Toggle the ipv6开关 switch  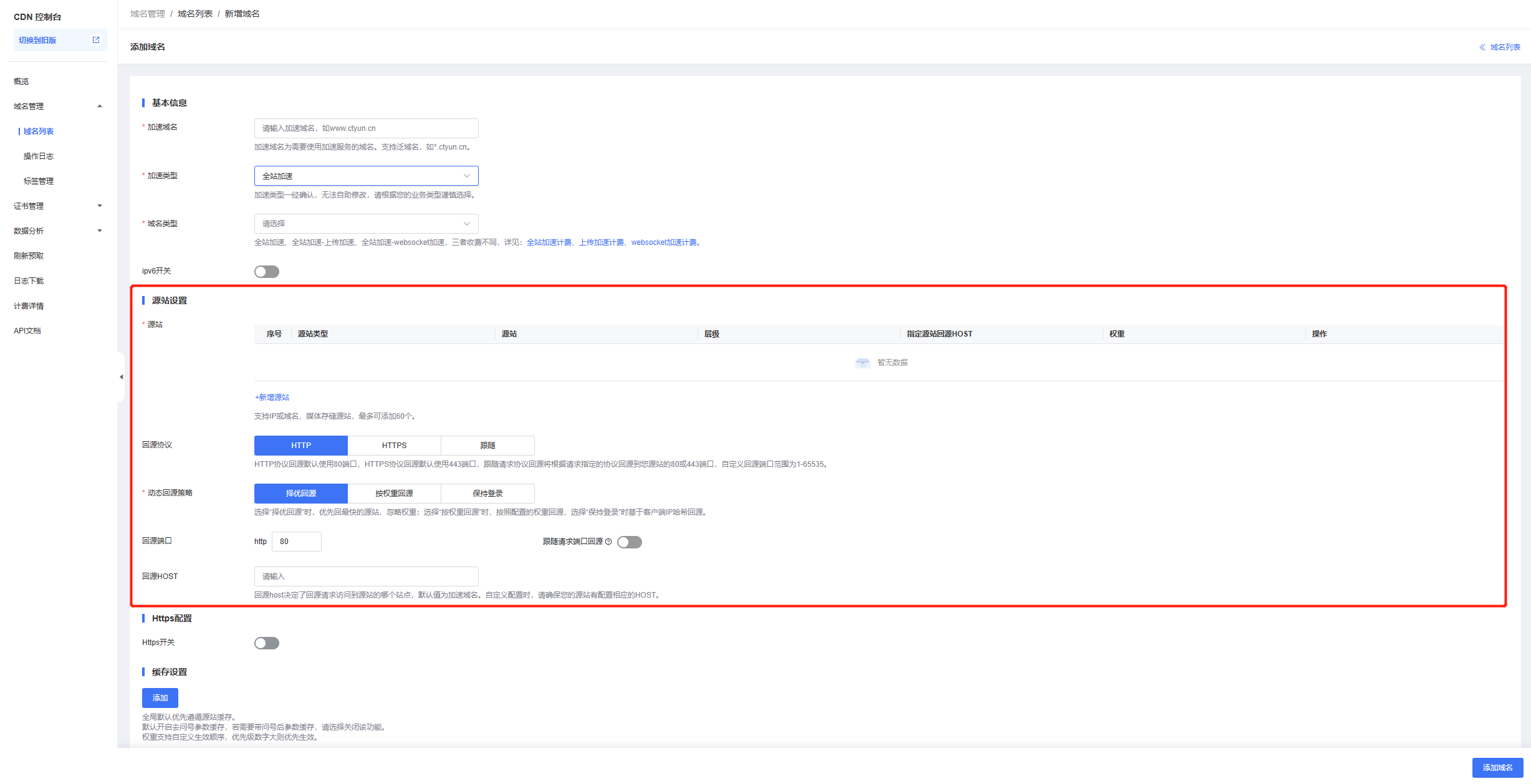tap(267, 272)
